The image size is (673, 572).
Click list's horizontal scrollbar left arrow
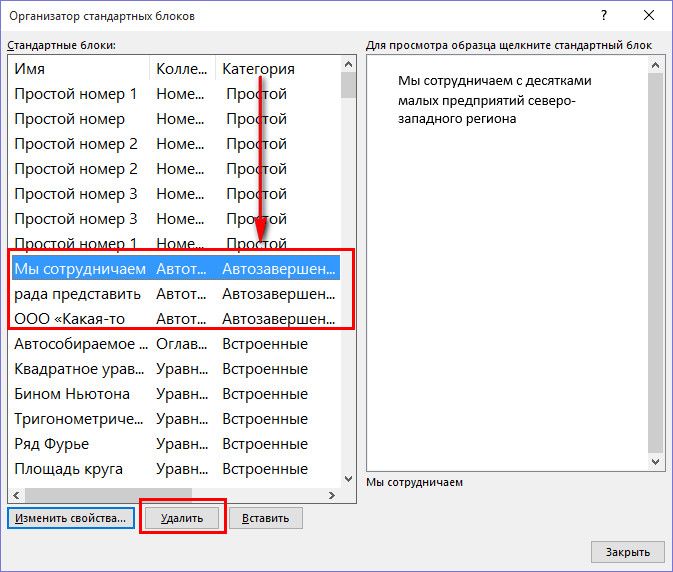tap(15, 495)
